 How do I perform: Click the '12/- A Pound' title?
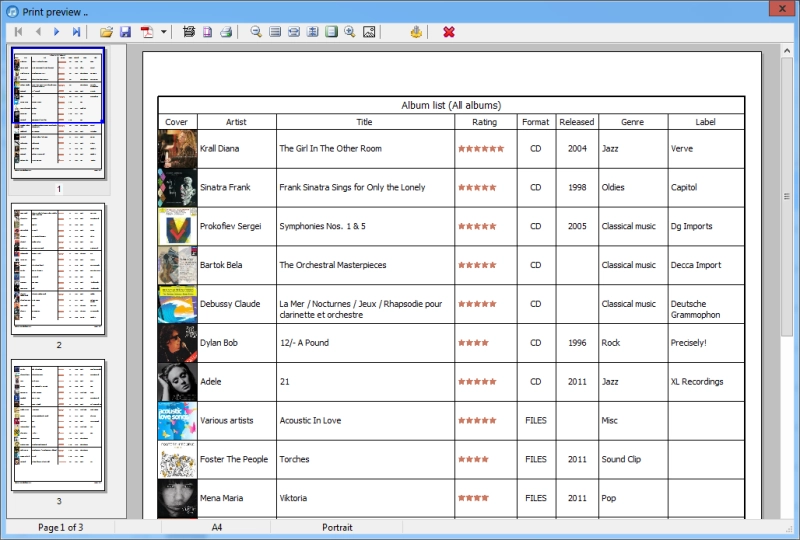tap(304, 342)
